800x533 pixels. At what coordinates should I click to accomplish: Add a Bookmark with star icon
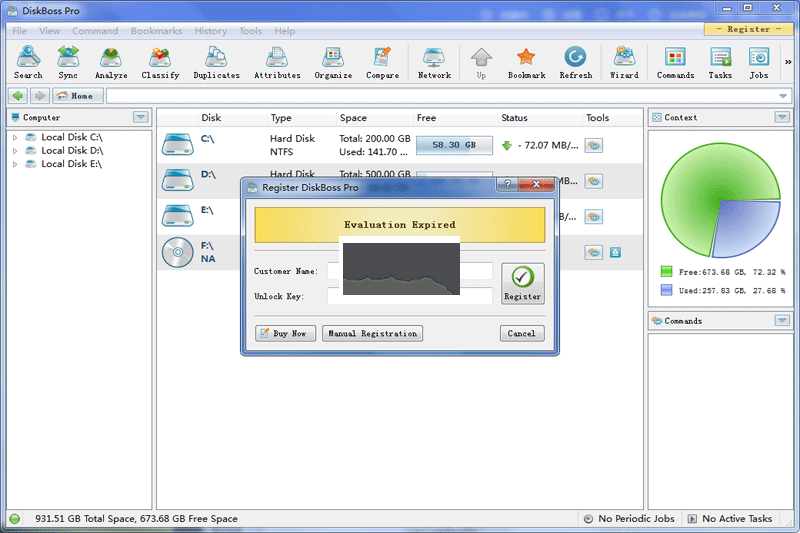tap(527, 62)
